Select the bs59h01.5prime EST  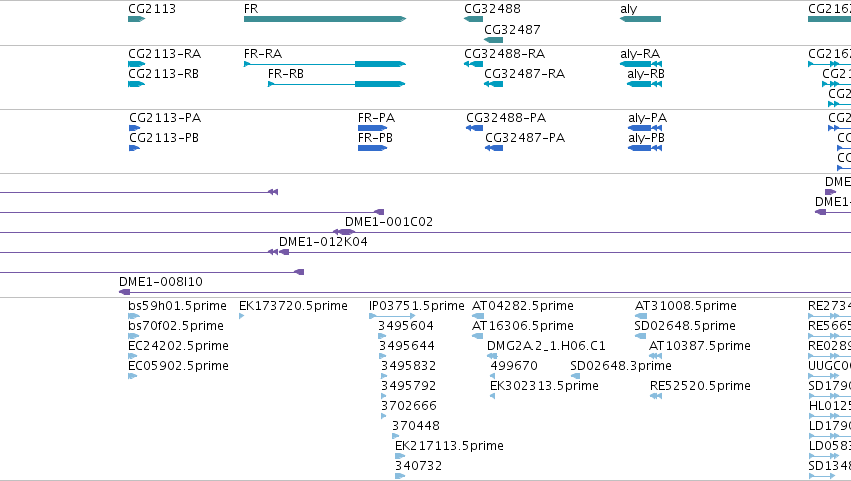134,316
